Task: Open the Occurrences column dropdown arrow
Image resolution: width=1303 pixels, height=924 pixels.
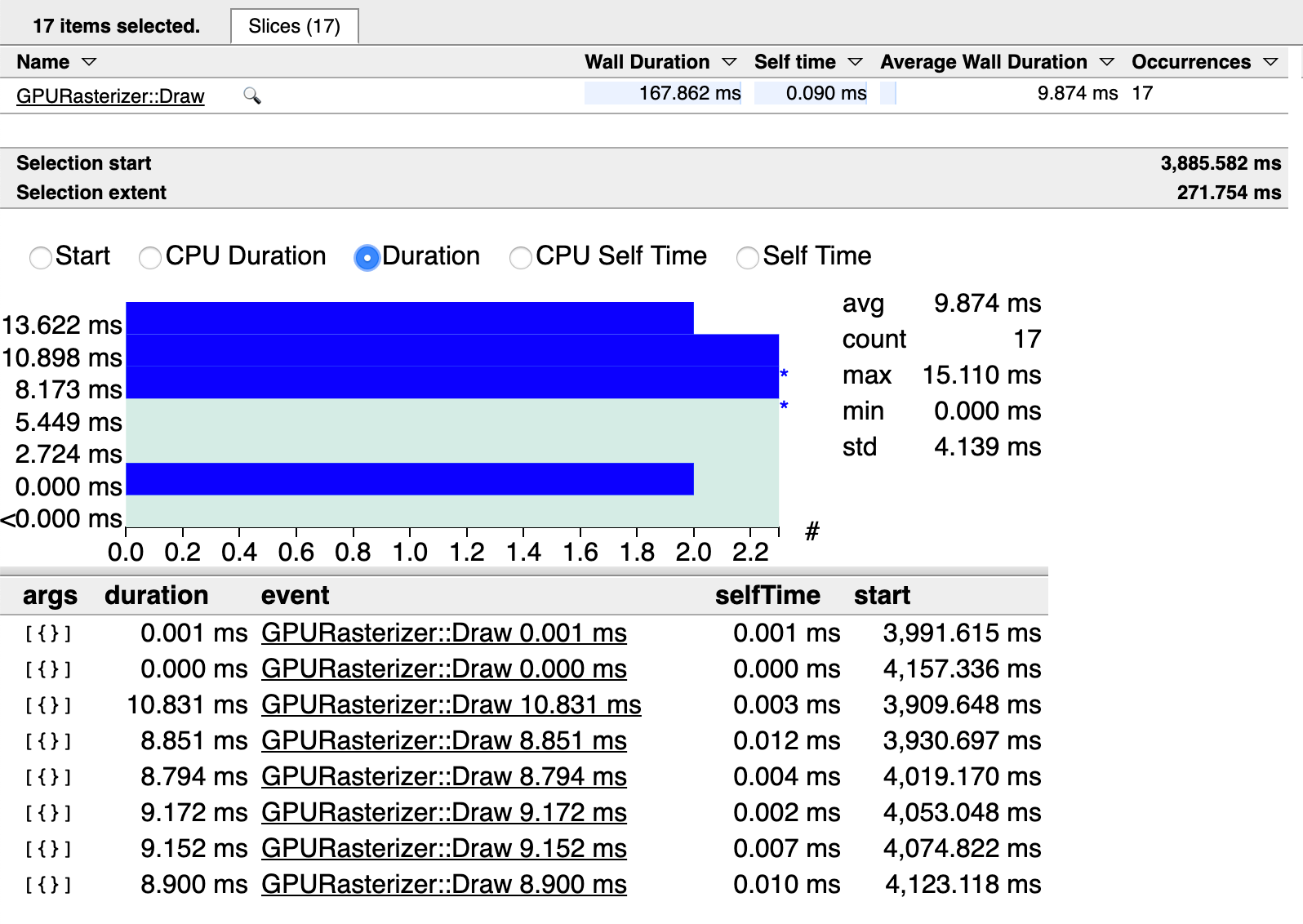Action: pyautogui.click(x=1270, y=62)
